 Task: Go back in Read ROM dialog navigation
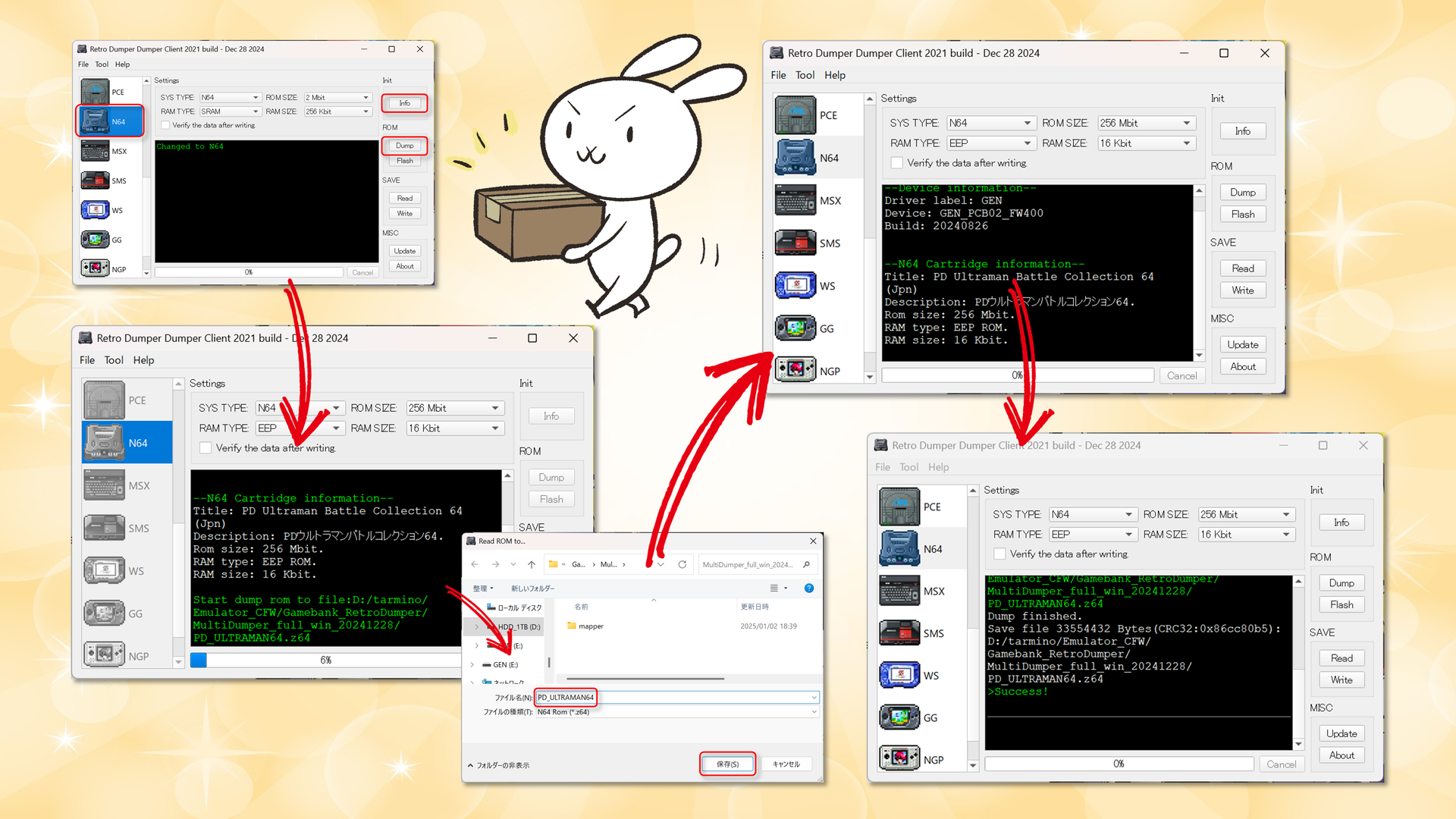(x=475, y=564)
